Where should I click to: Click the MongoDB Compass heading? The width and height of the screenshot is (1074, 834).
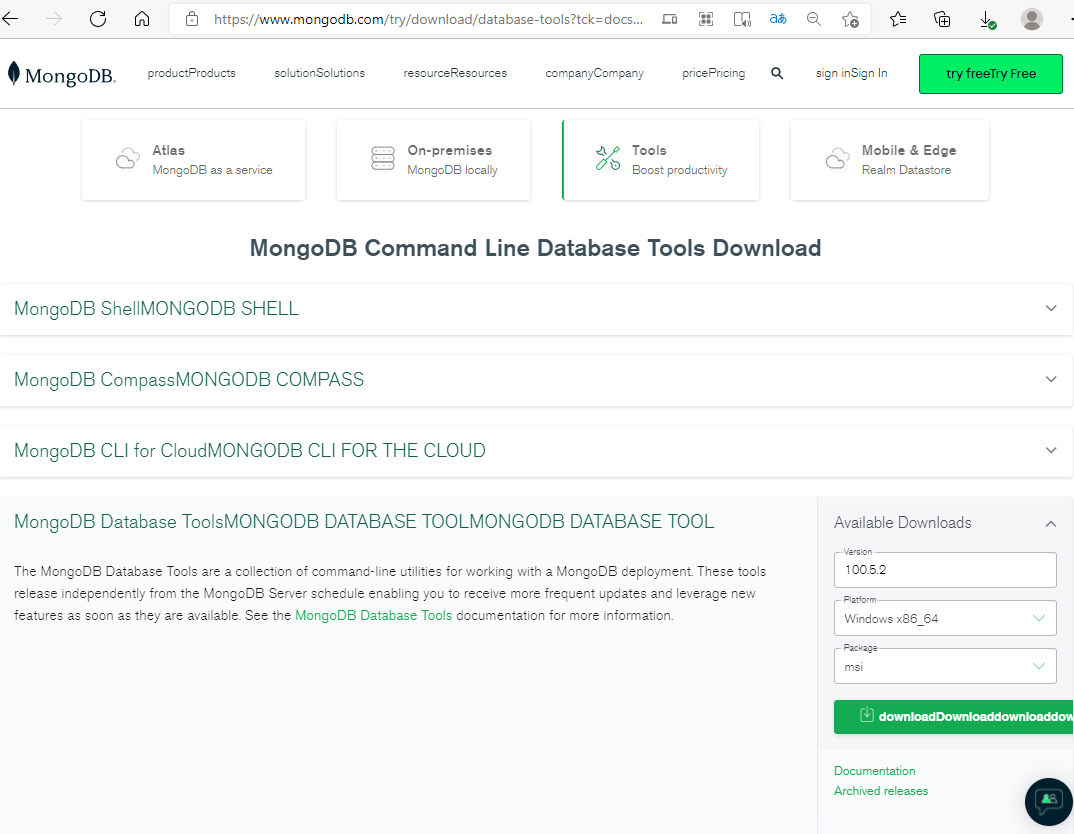[189, 379]
